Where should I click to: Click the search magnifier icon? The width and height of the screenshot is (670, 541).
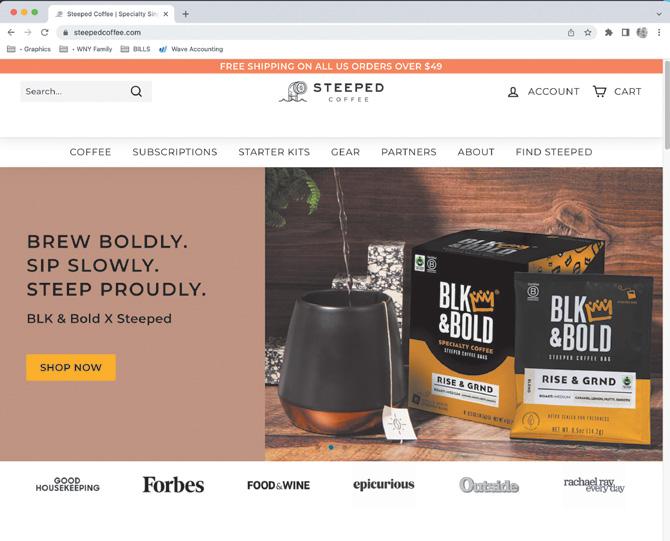(x=136, y=91)
